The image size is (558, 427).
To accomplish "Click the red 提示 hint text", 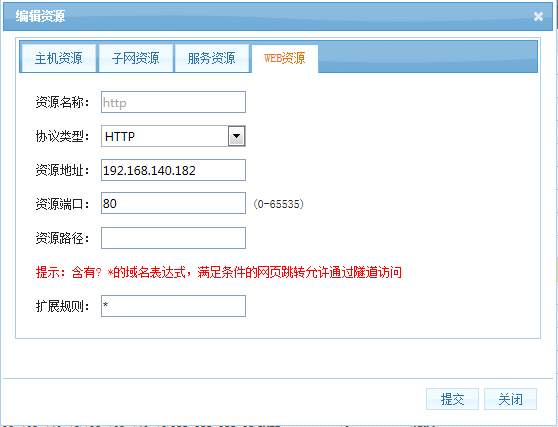I will point(219,272).
